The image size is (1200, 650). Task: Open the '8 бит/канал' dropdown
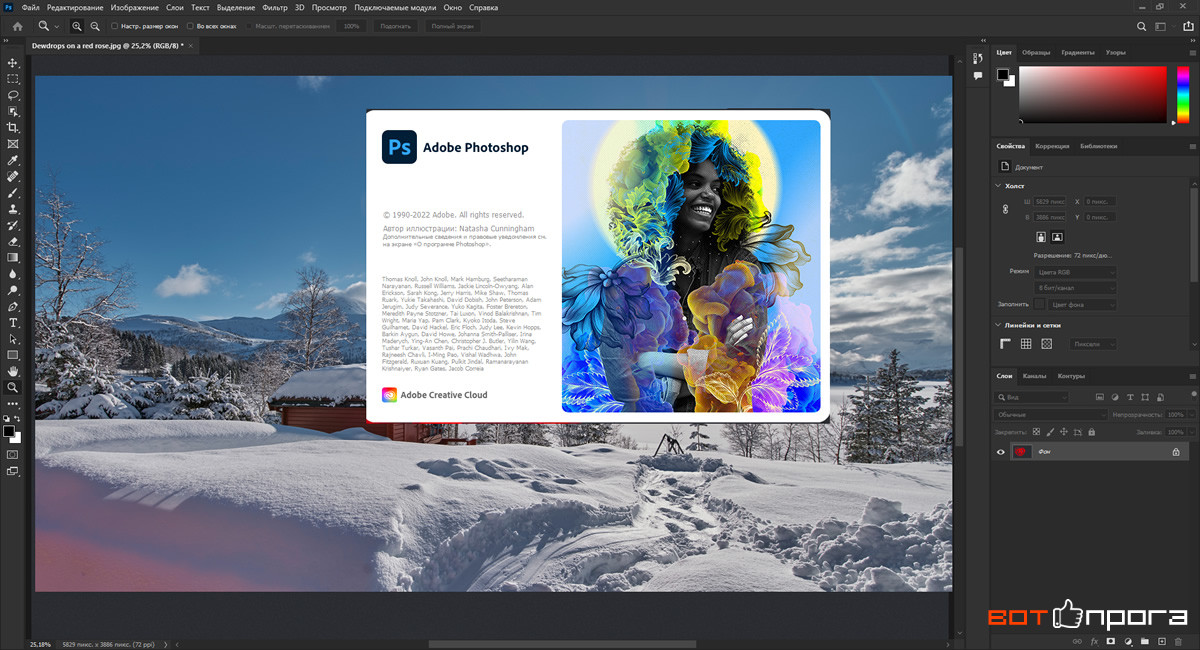point(1076,288)
